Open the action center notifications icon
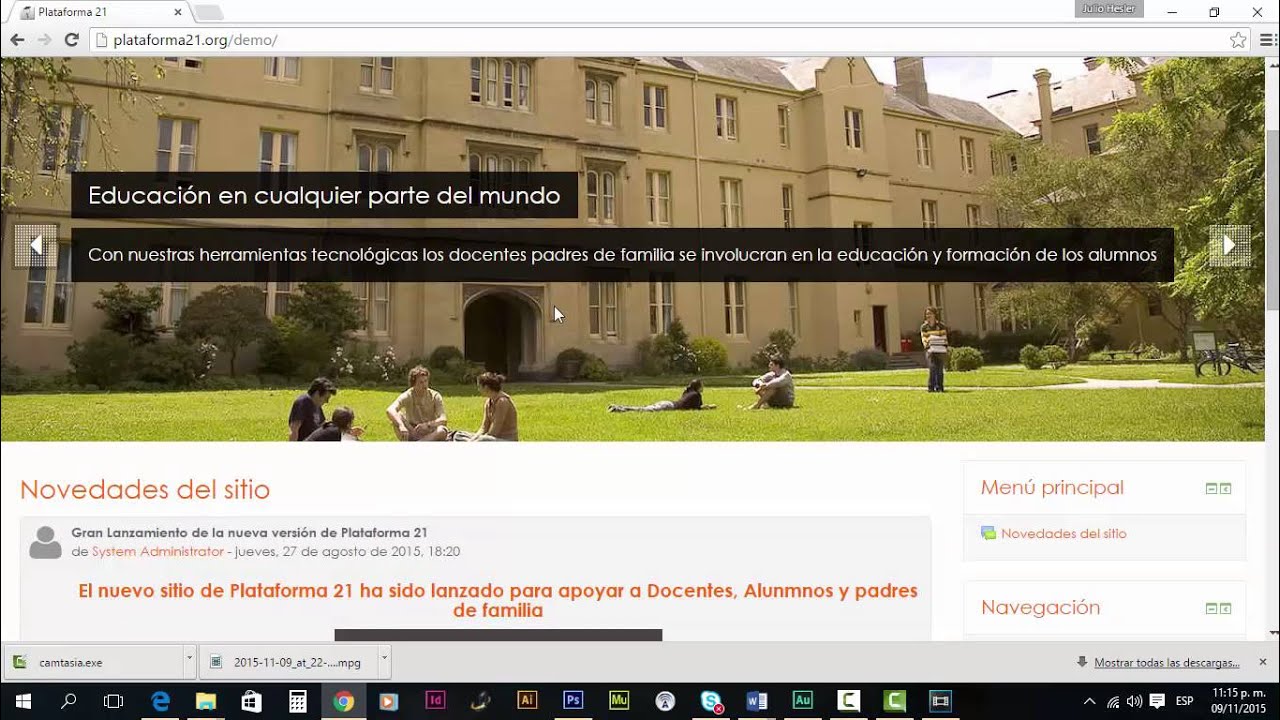Image resolution: width=1280 pixels, height=720 pixels. point(1157,701)
